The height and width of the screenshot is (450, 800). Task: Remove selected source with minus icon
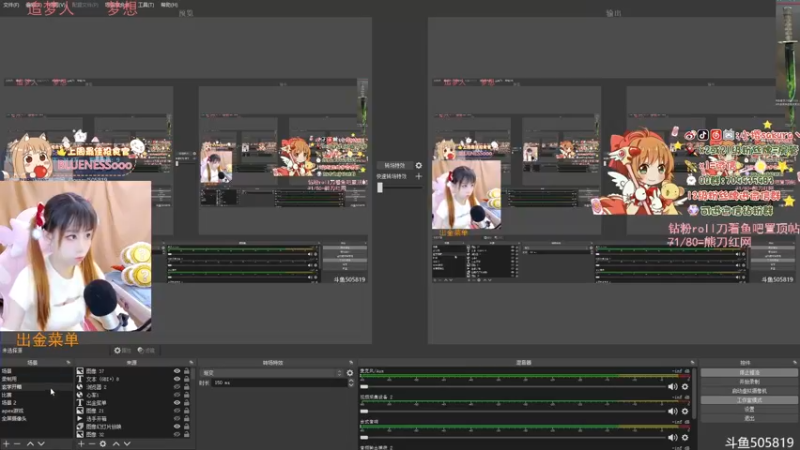coord(92,444)
